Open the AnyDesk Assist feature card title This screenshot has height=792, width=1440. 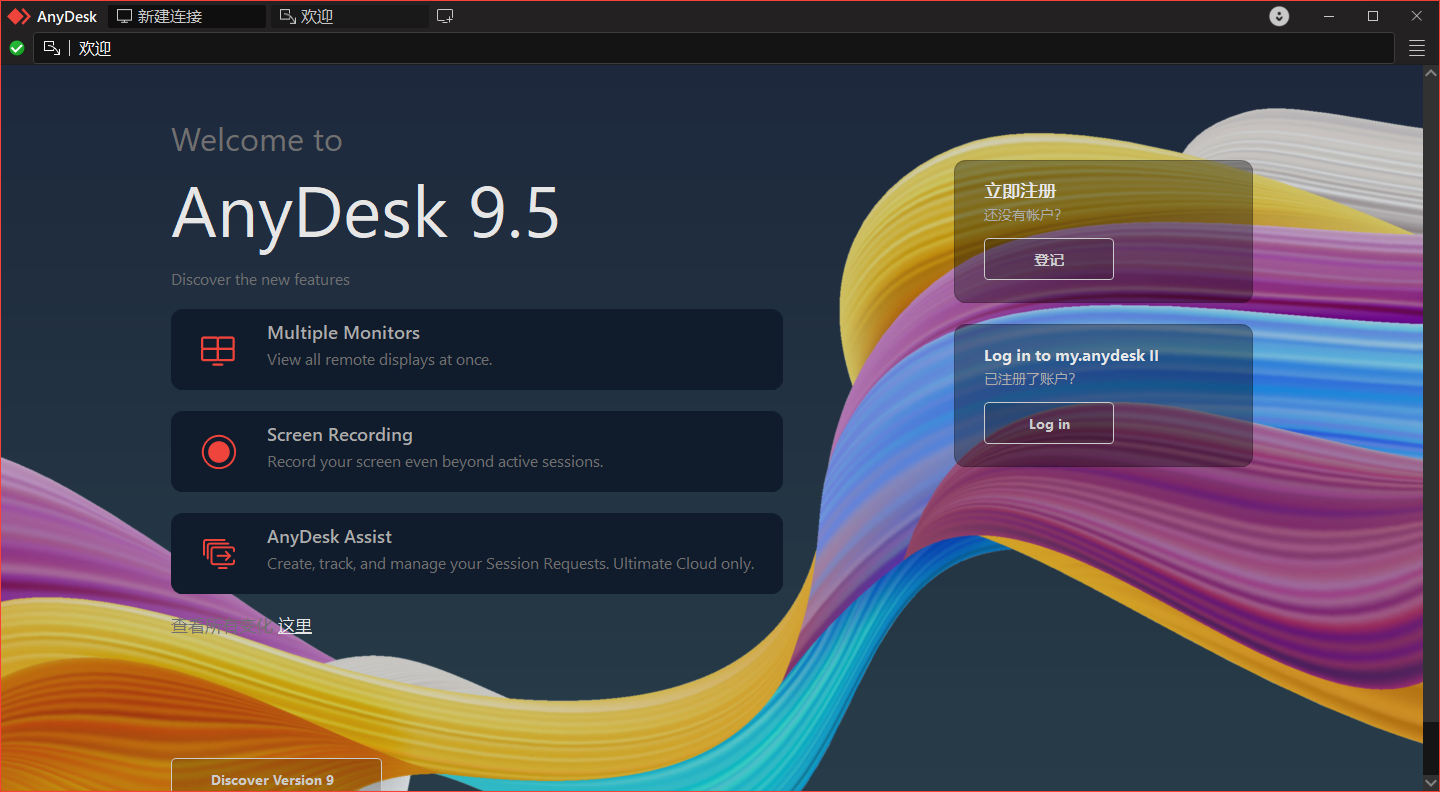329,537
